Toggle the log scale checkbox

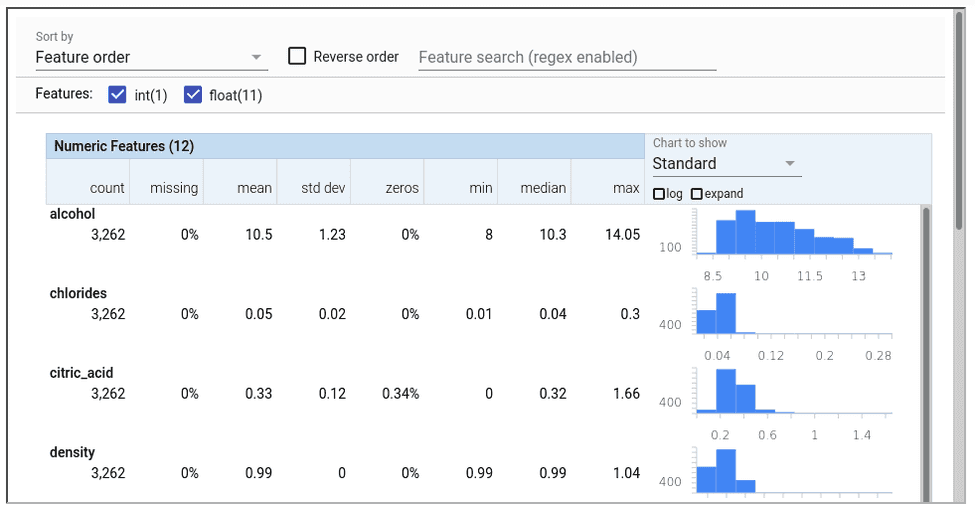[659, 194]
